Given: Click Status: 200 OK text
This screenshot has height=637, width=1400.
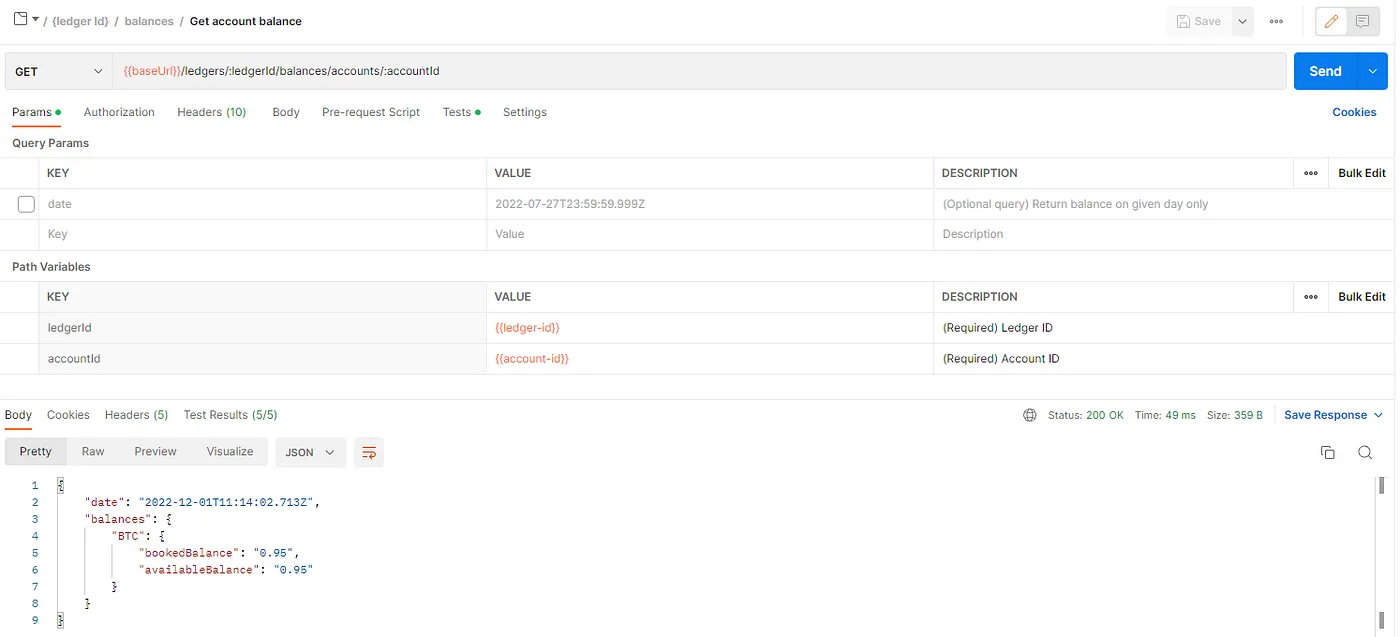Looking at the screenshot, I should [1086, 415].
